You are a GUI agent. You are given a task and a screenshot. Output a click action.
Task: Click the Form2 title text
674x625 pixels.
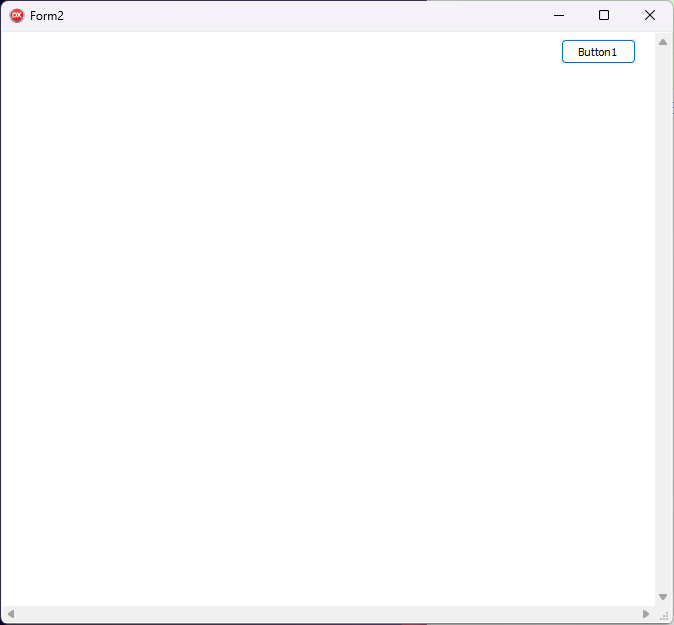(x=47, y=16)
